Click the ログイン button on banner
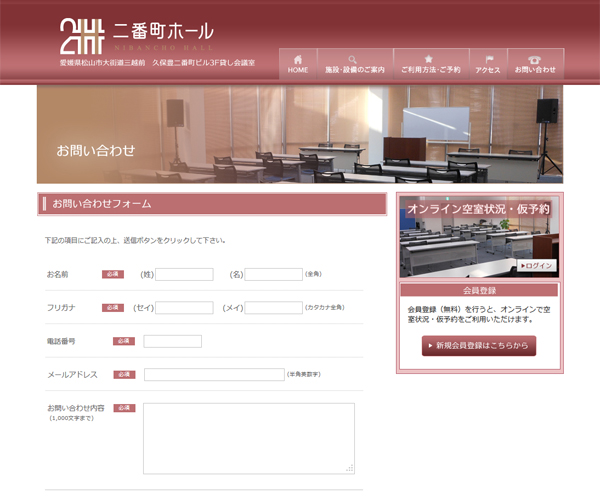The width and height of the screenshot is (600, 500). 536,265
